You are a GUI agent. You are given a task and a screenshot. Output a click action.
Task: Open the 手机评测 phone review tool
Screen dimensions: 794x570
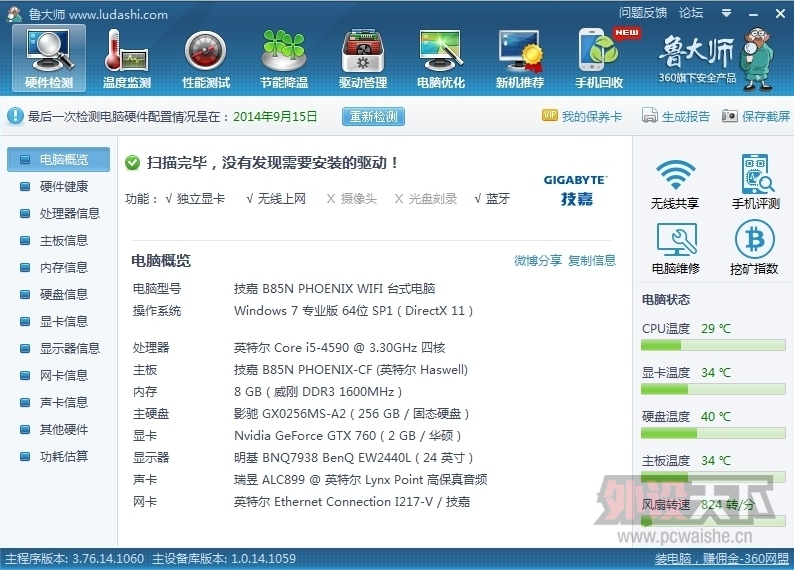(x=756, y=182)
